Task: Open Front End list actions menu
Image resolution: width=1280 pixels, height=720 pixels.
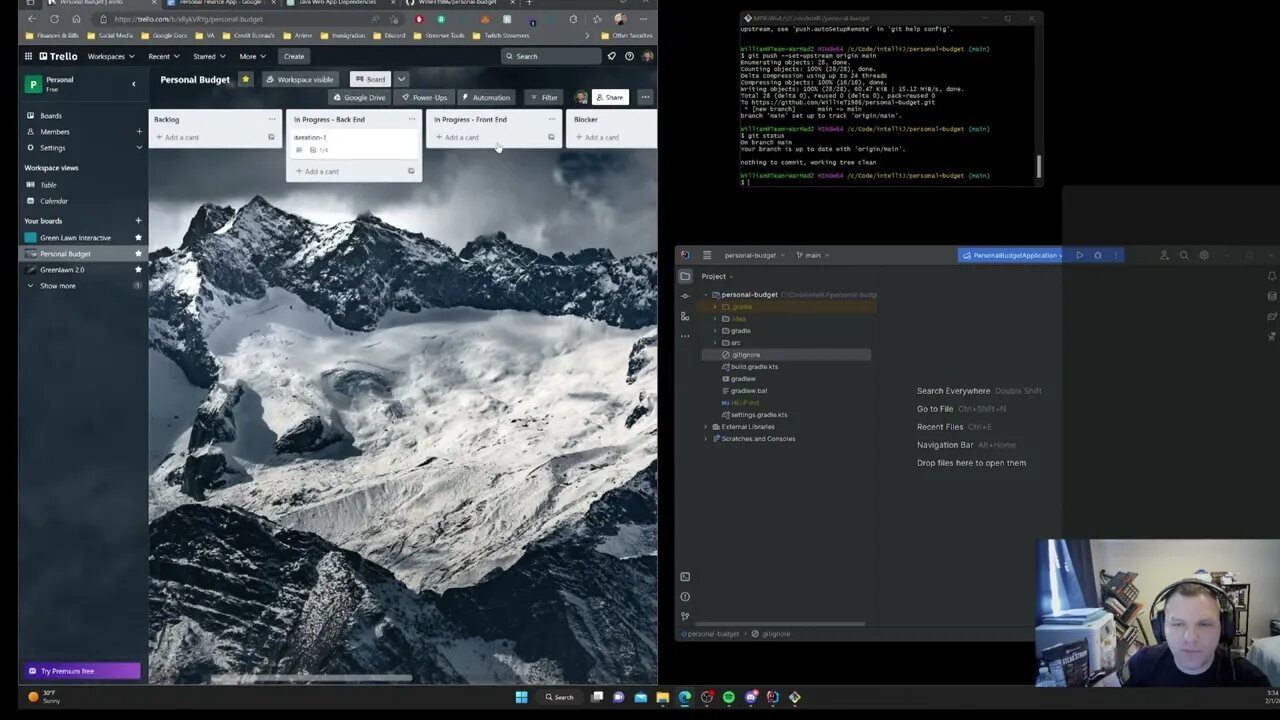Action: 551,119
